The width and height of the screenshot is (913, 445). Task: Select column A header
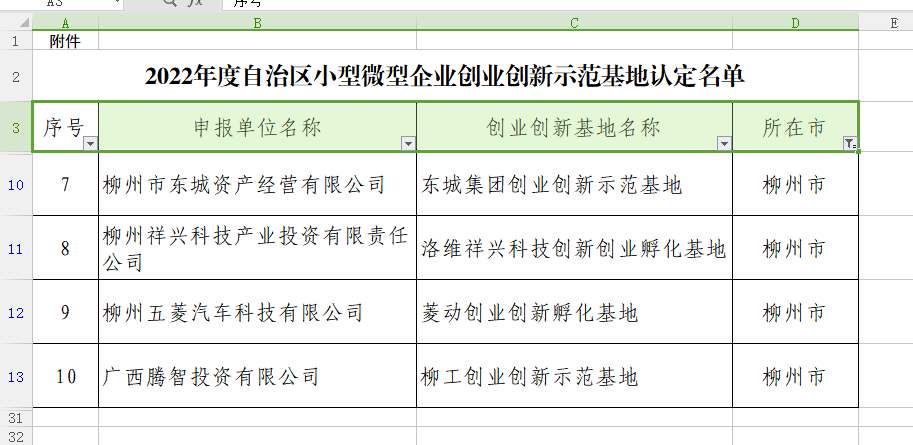pos(65,23)
